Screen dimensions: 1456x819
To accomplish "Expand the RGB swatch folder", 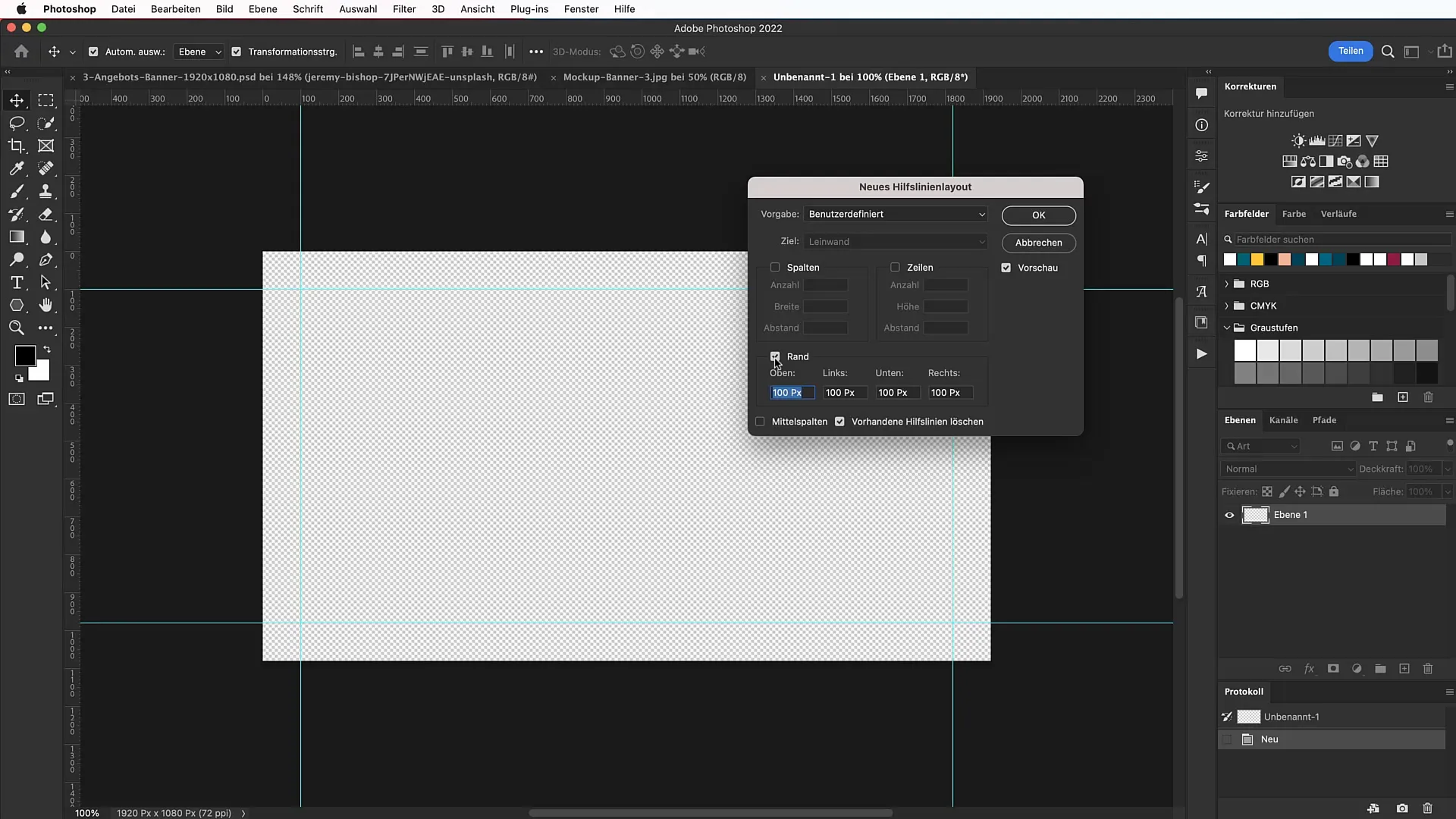I will 1226,284.
